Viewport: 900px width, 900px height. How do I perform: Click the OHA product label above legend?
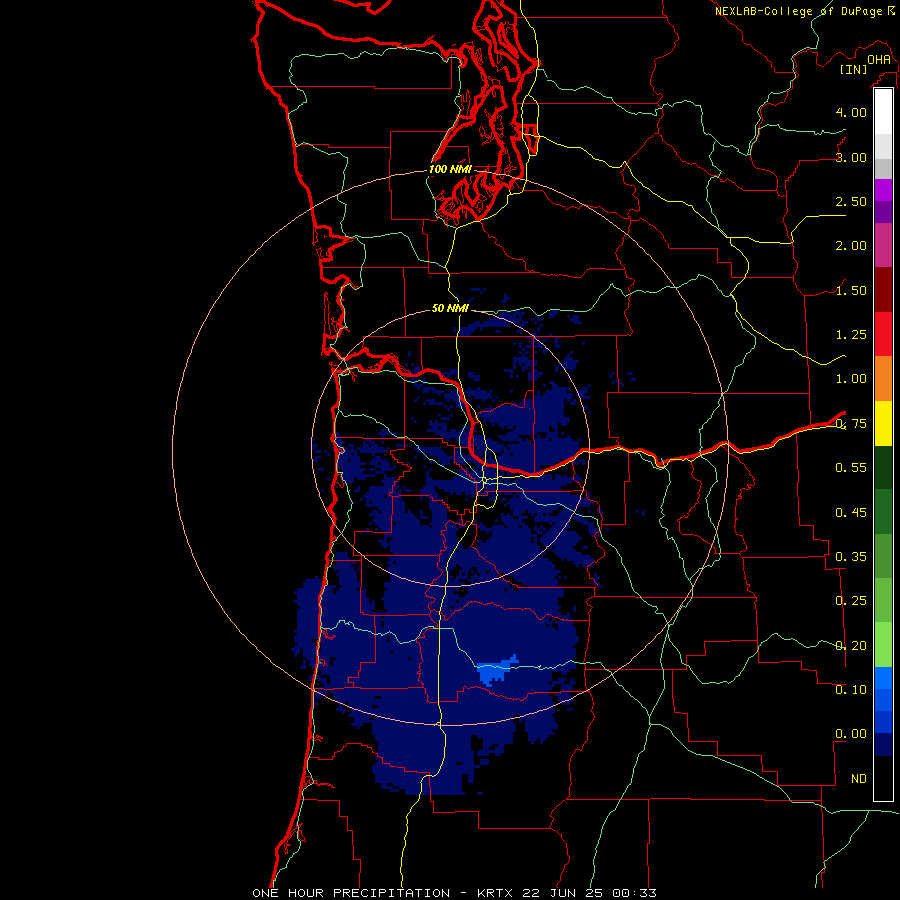pyautogui.click(x=879, y=60)
